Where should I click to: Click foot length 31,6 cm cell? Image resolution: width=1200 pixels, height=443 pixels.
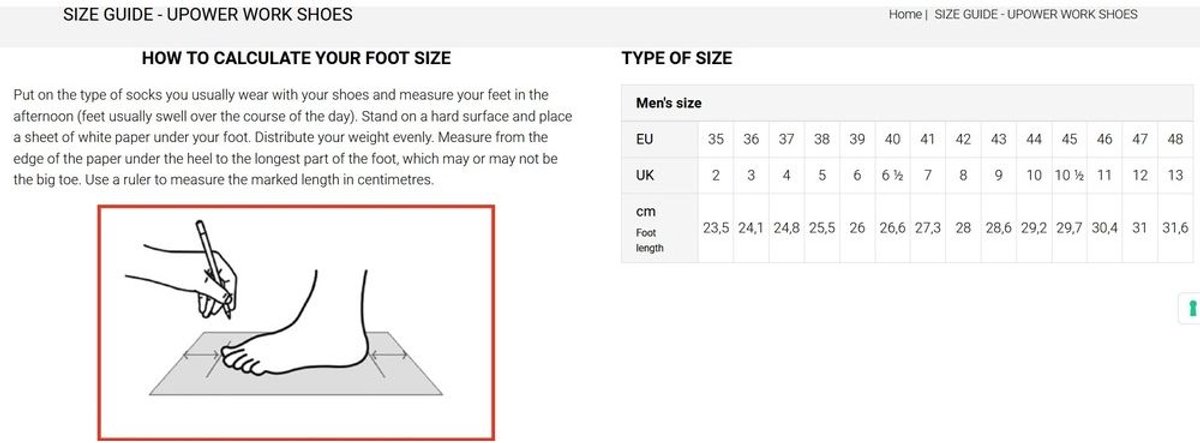tap(1175, 228)
